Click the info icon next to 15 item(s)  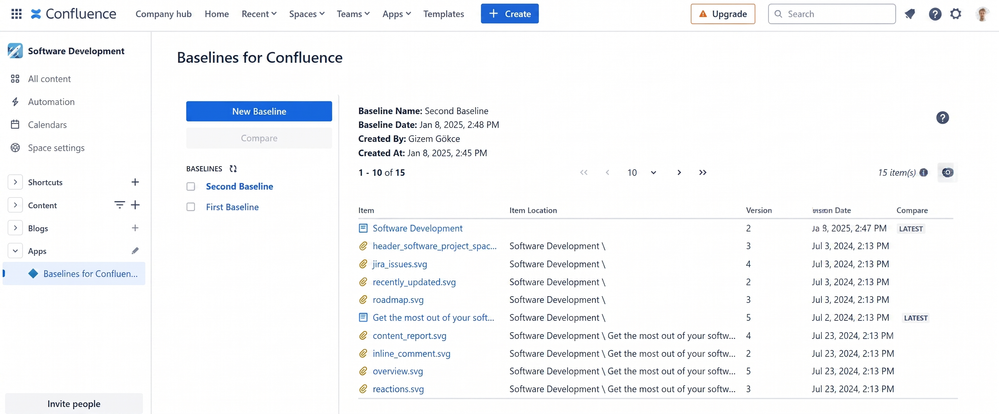[x=924, y=173]
